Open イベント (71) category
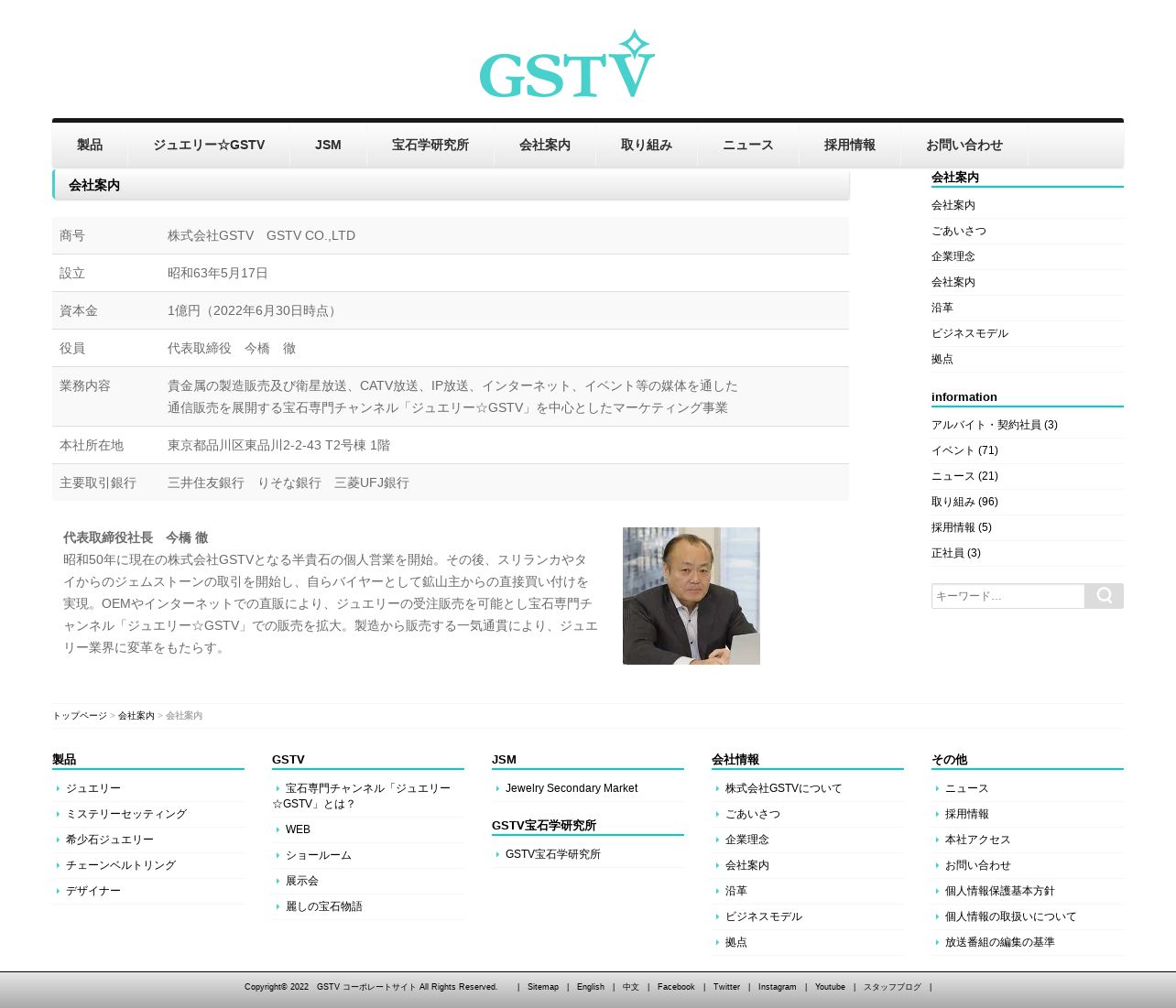 point(964,450)
